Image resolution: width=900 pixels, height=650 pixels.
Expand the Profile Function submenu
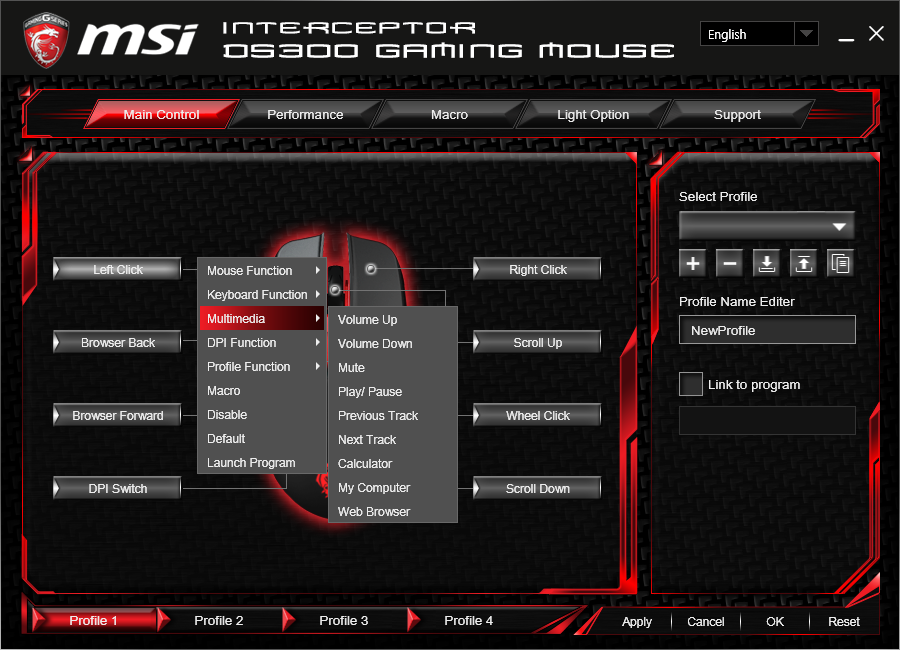coord(262,367)
